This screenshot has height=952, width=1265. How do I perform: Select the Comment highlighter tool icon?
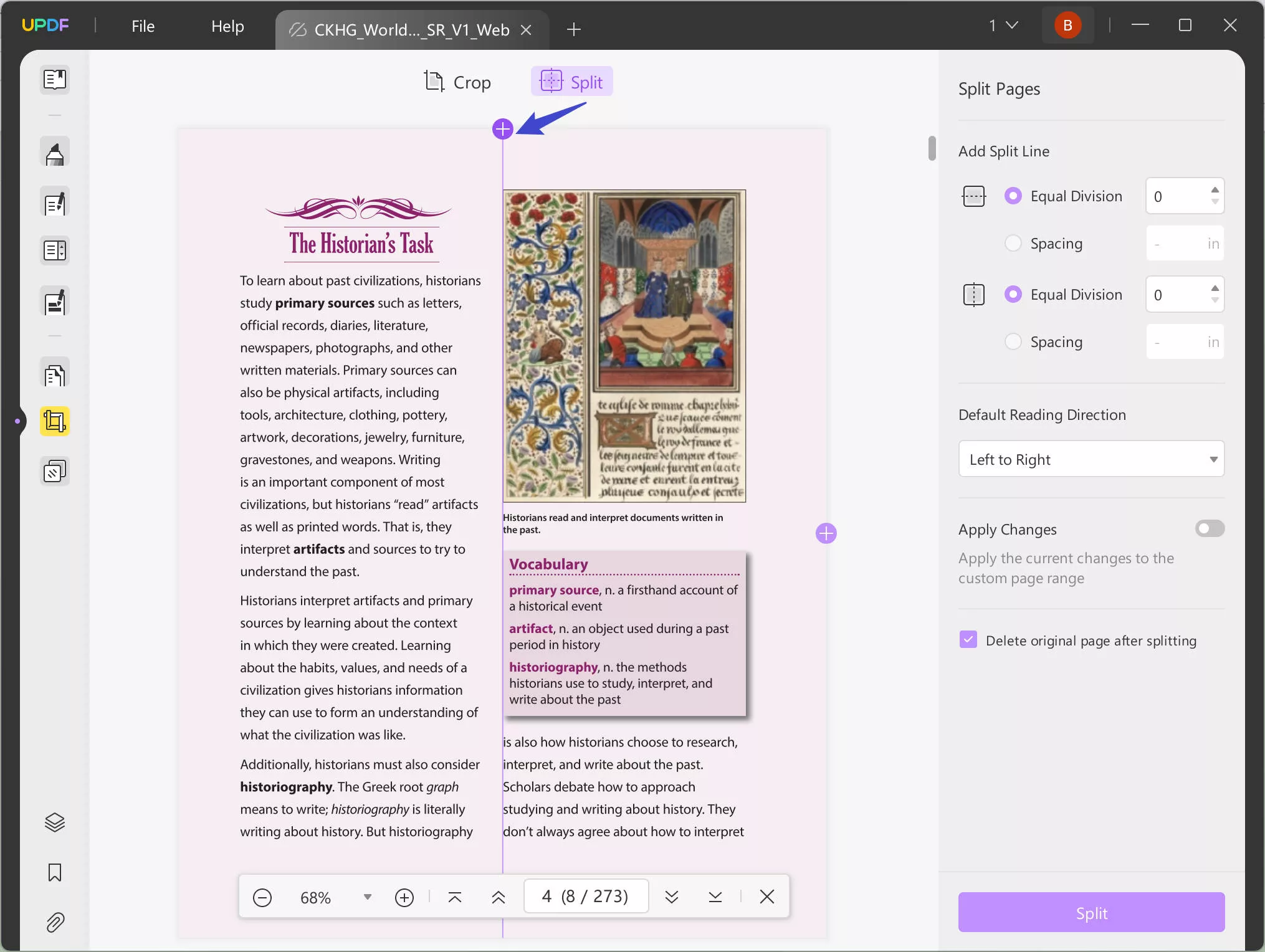point(55,153)
